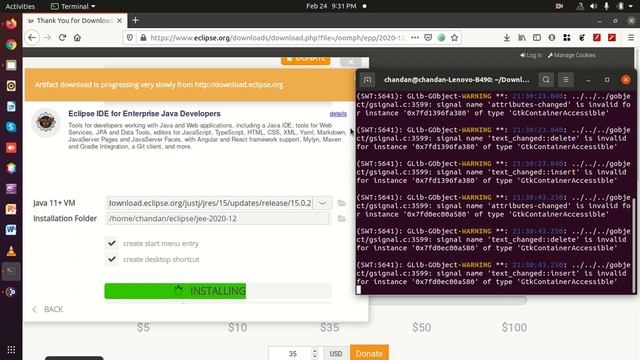The height and width of the screenshot is (360, 640).
Task: Show applications grid in dock
Action: tap(11, 350)
